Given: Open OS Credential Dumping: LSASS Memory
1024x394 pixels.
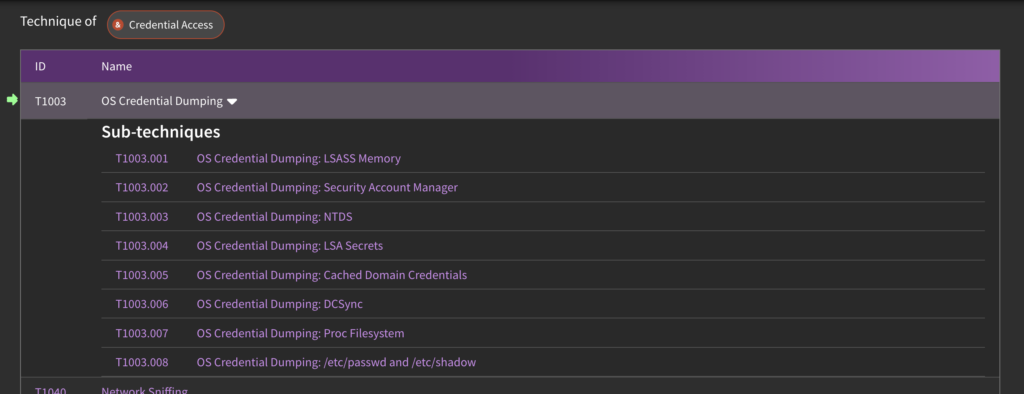Looking at the screenshot, I should point(298,158).
